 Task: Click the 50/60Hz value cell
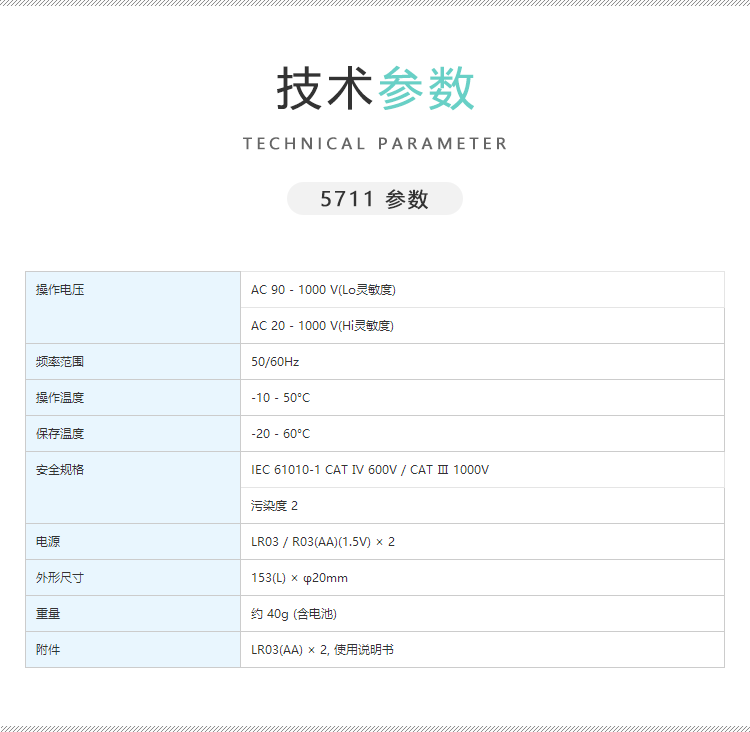tap(482, 362)
